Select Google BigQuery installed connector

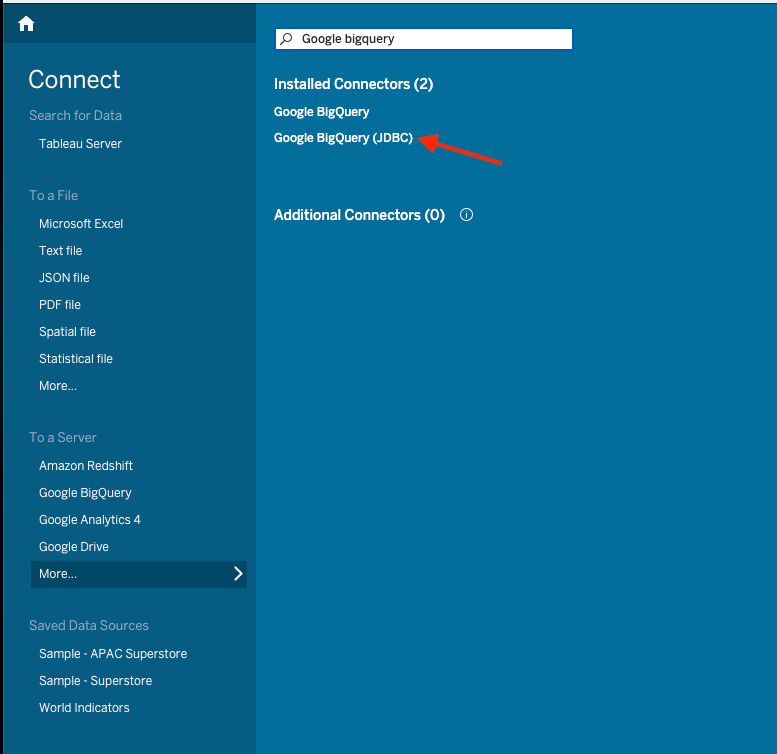pyautogui.click(x=322, y=112)
